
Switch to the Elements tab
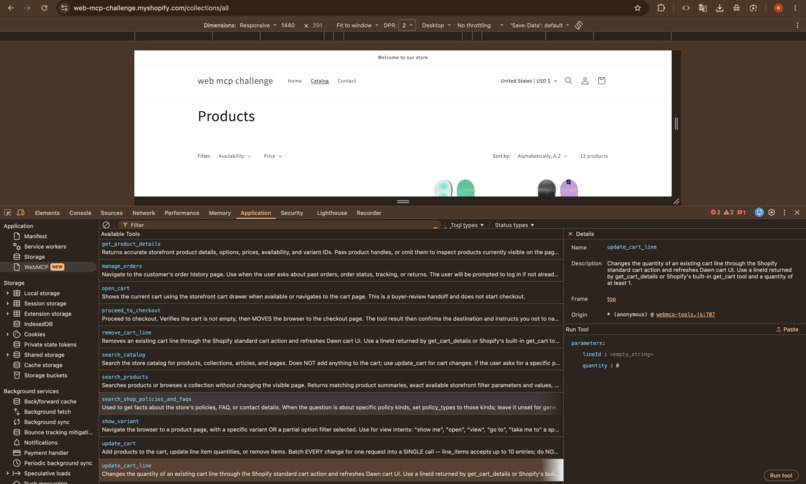tap(47, 213)
